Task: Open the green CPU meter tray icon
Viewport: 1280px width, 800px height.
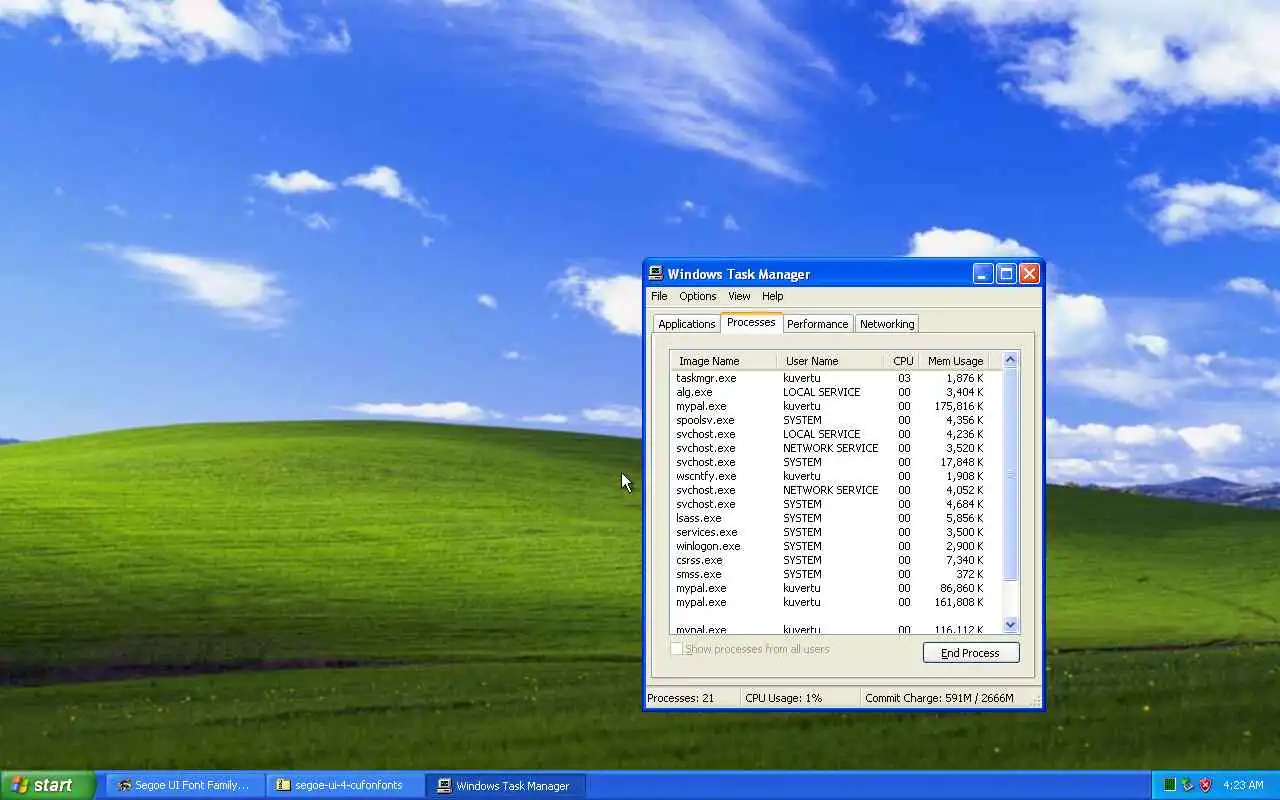Action: [1169, 785]
